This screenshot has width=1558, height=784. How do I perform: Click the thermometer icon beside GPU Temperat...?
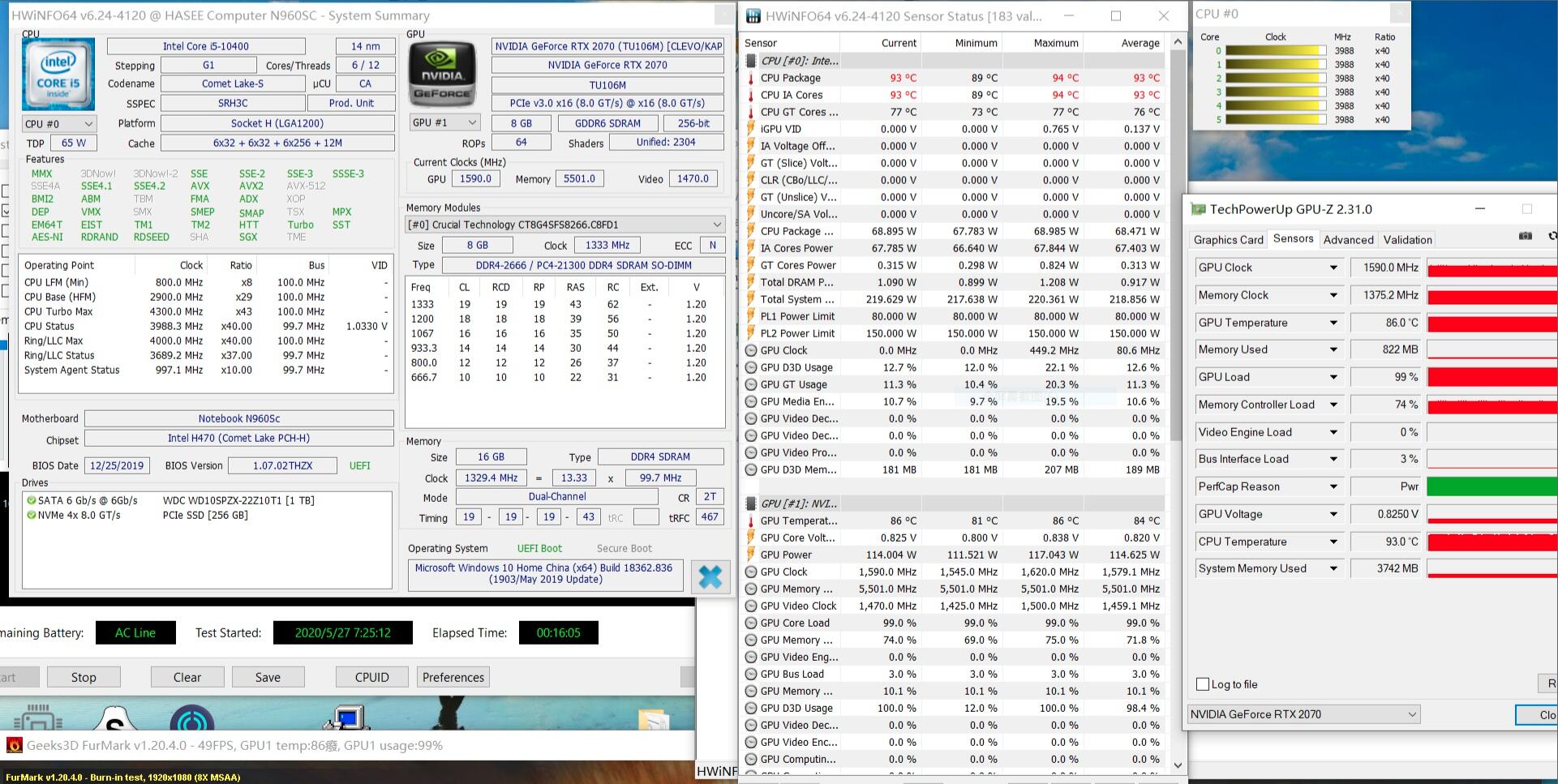pos(751,521)
